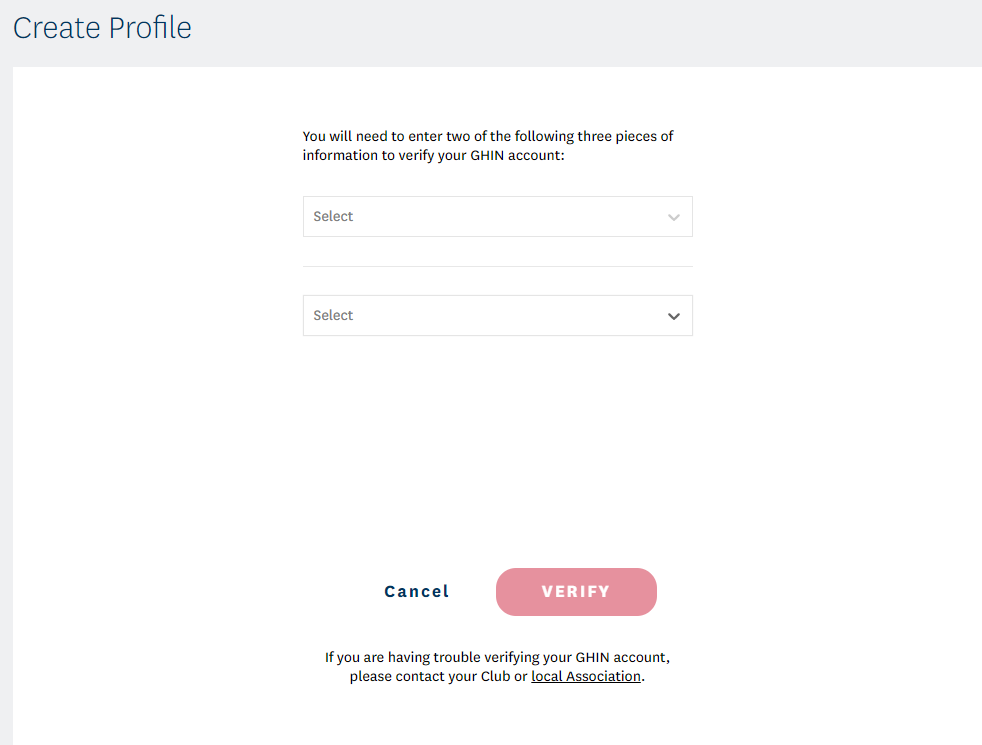
Task: Click the dark chevron in second dropdown
Action: 674,316
